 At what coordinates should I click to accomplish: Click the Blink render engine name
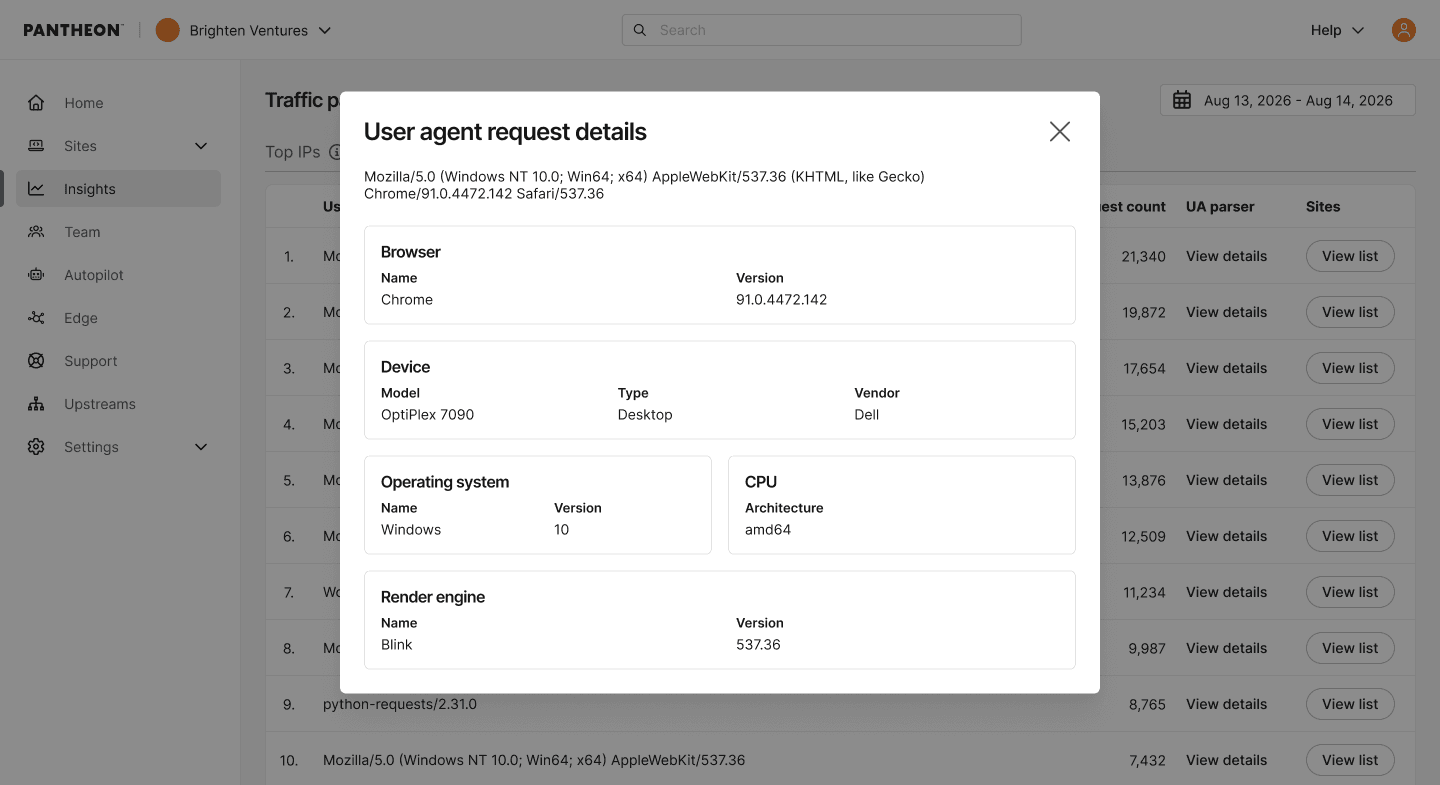(397, 645)
